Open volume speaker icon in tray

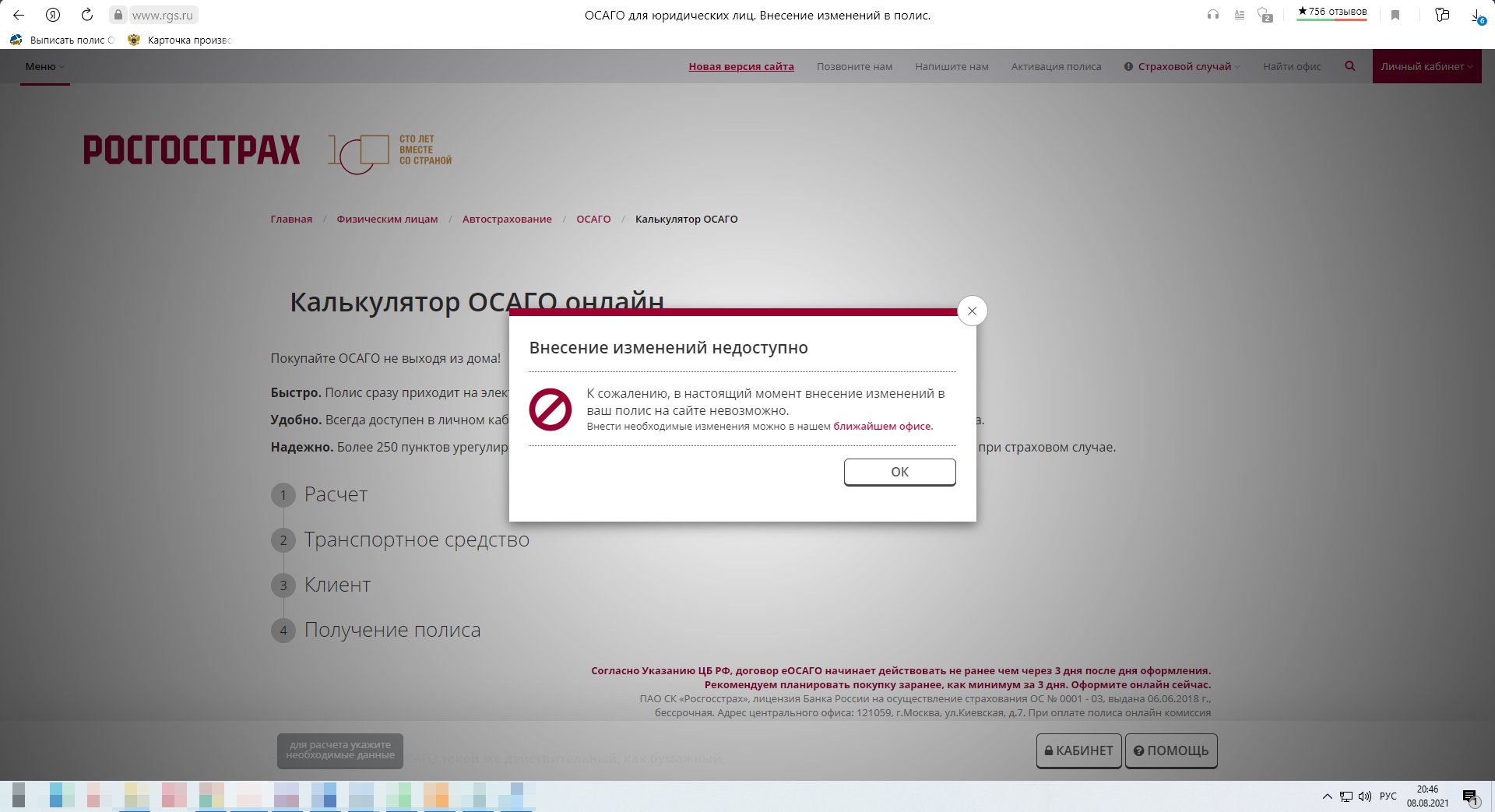[x=1365, y=796]
